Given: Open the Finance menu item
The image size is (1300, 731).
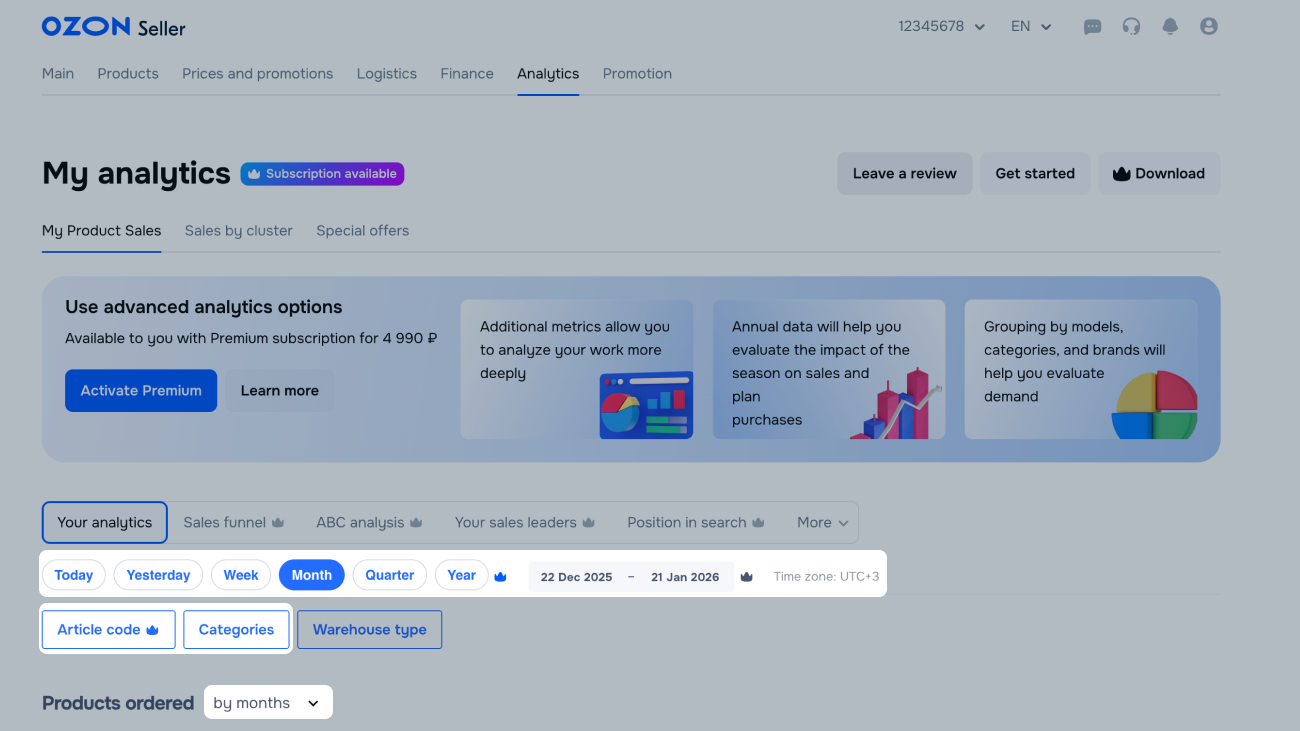Looking at the screenshot, I should click(x=467, y=74).
